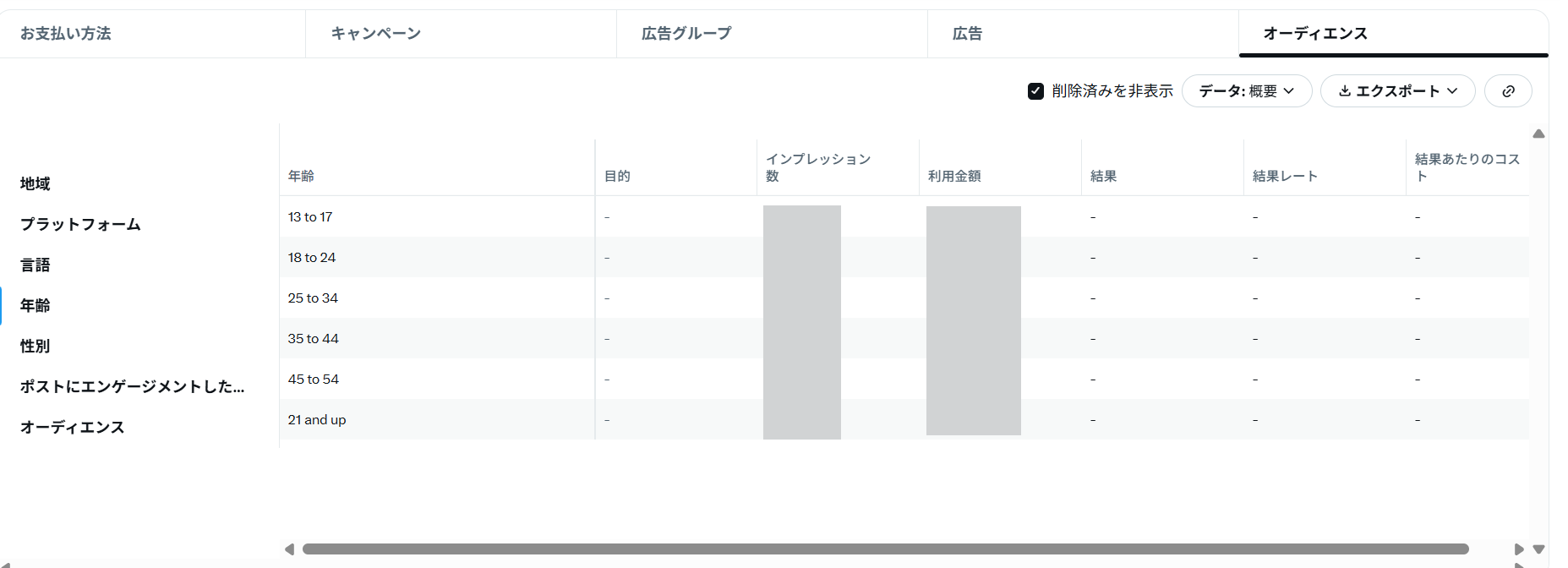This screenshot has height=568, width=1568.
Task: Switch to the キャンペーン tab
Action: [375, 34]
